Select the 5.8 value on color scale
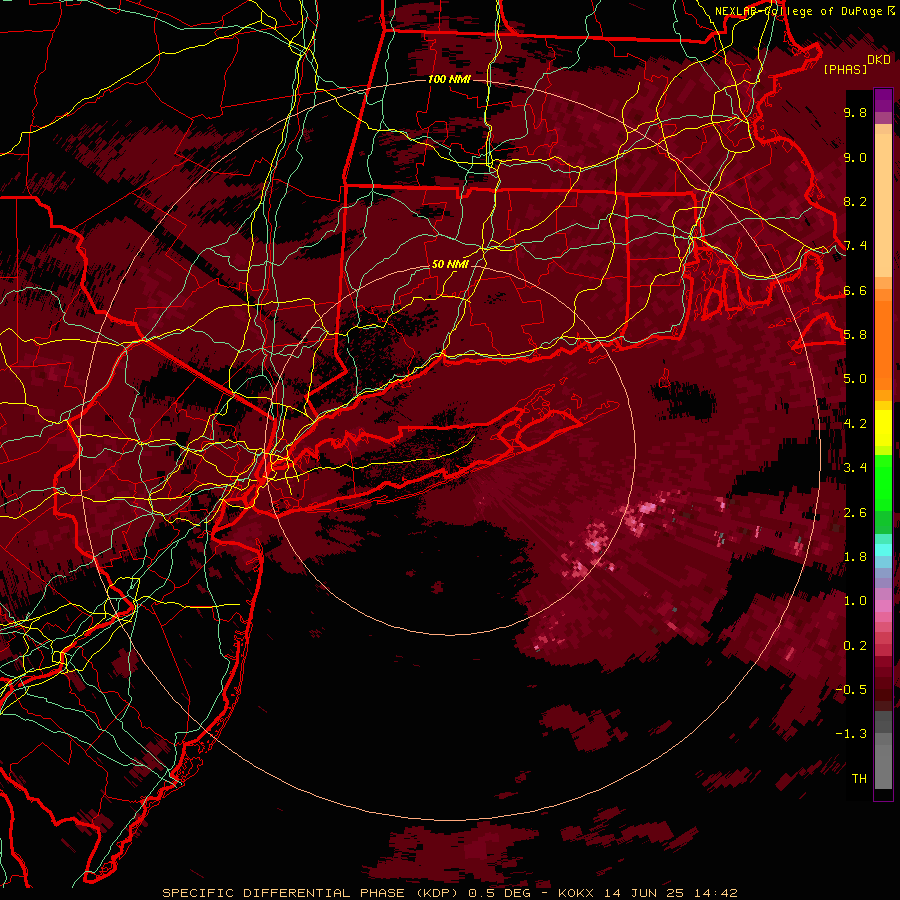 pyautogui.click(x=855, y=335)
